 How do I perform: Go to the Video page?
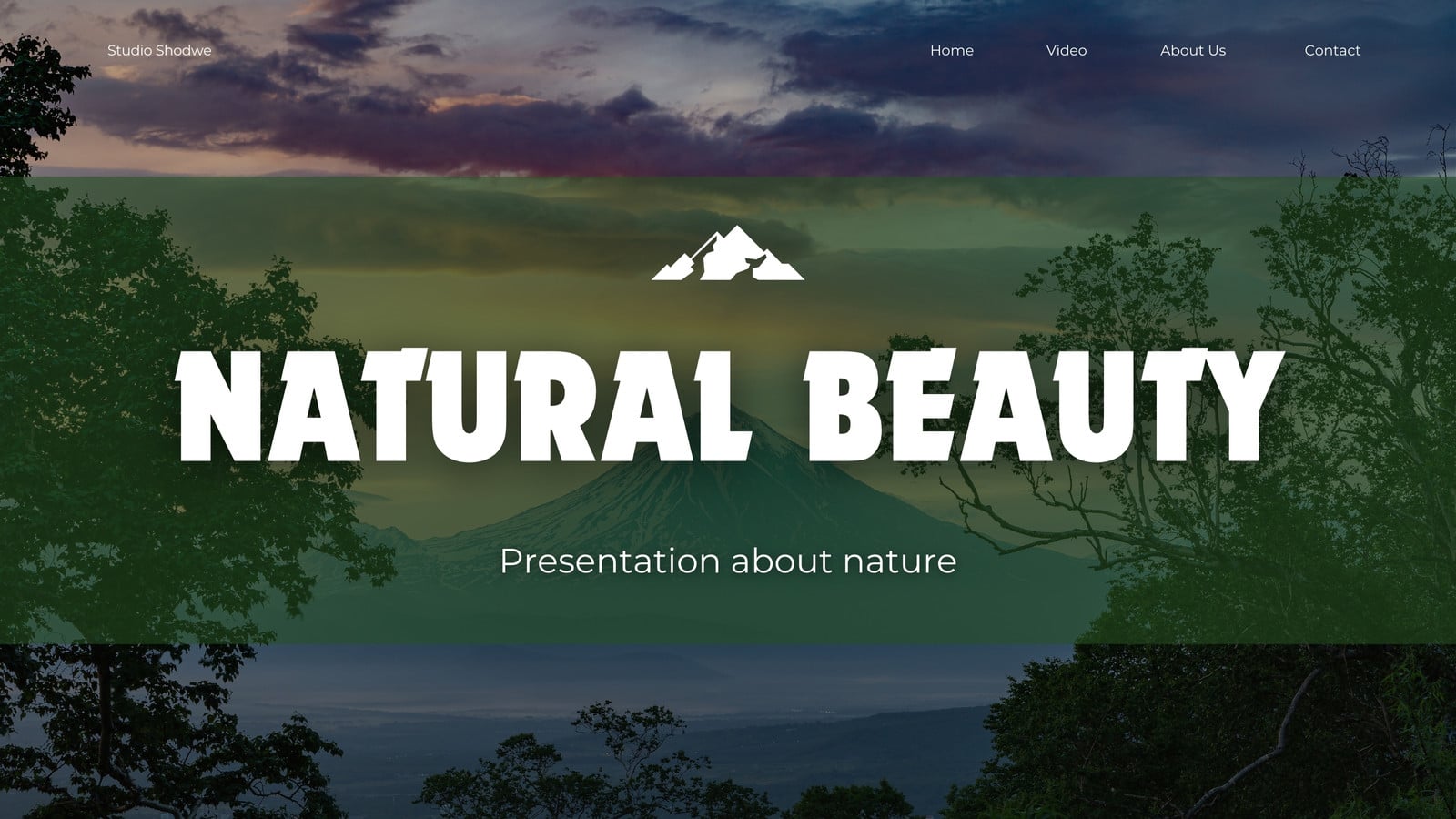[1067, 50]
